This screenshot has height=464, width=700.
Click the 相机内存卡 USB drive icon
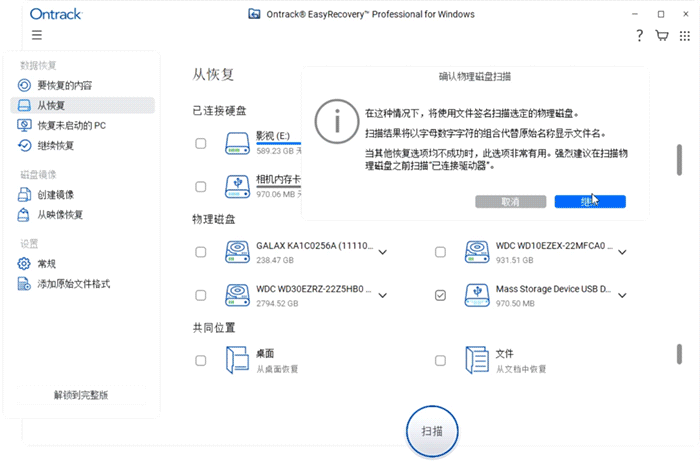[237, 187]
